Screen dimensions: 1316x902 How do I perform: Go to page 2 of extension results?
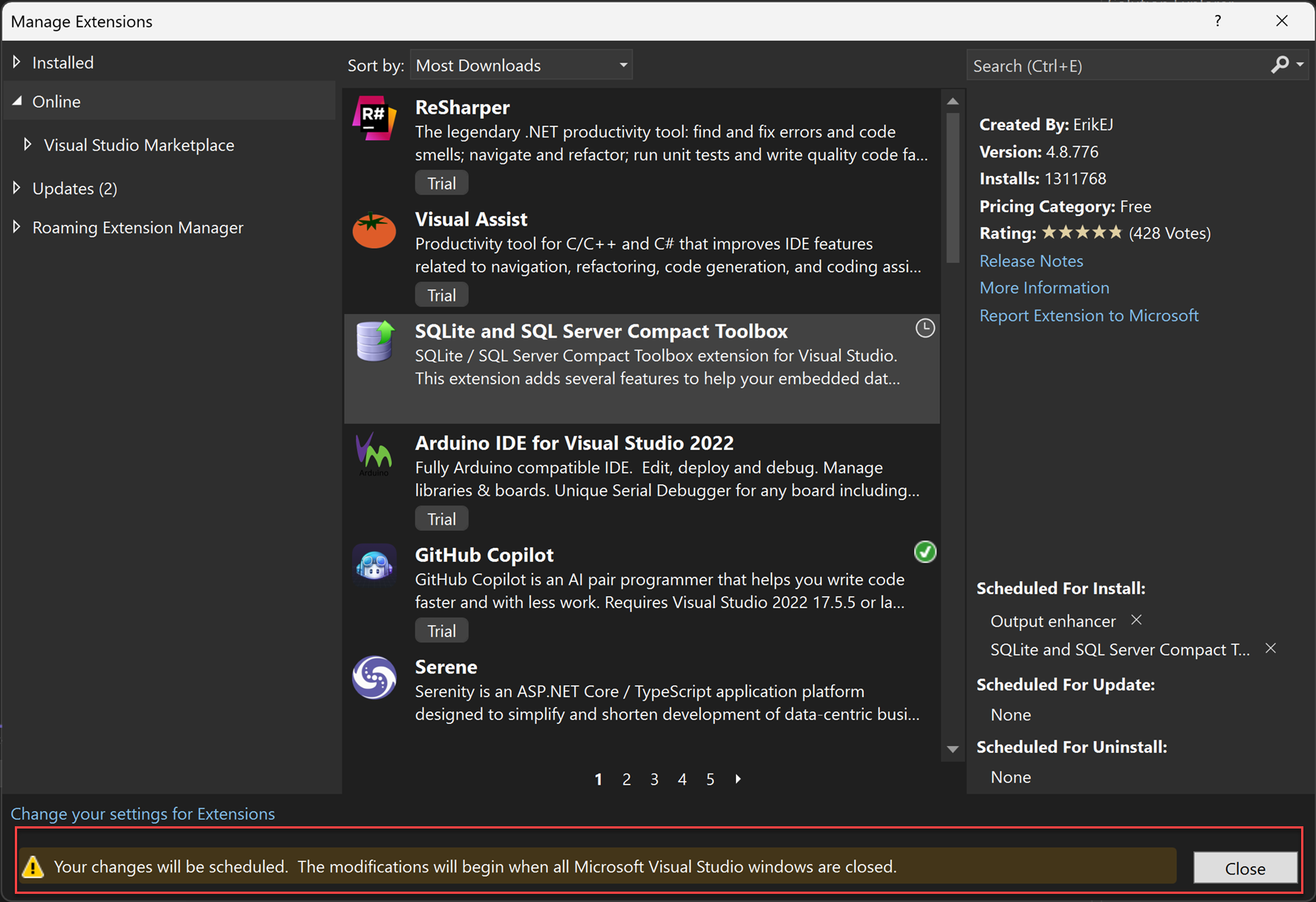click(626, 779)
